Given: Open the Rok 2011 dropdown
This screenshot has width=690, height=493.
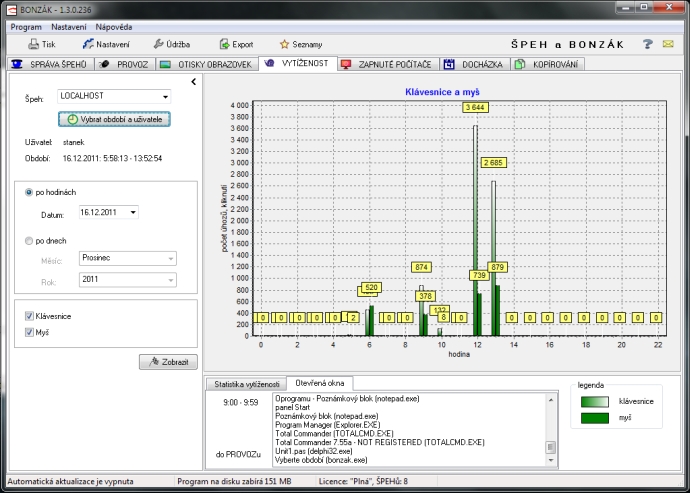Looking at the screenshot, I should click(x=128, y=280).
